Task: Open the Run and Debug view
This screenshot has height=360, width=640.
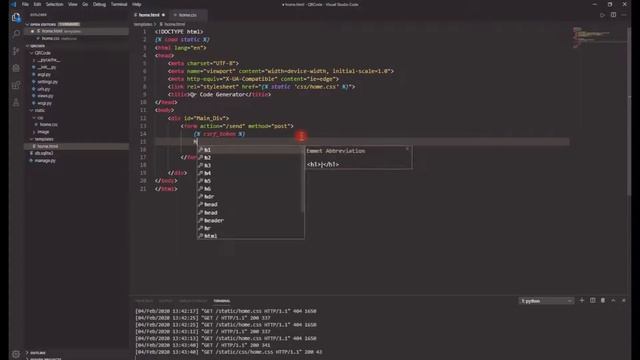Action: [16, 68]
